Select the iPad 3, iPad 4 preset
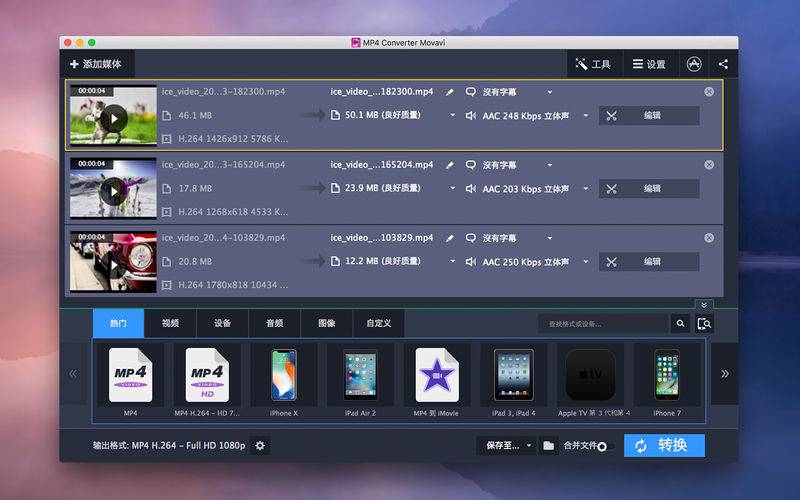The image size is (800, 500). click(x=514, y=380)
